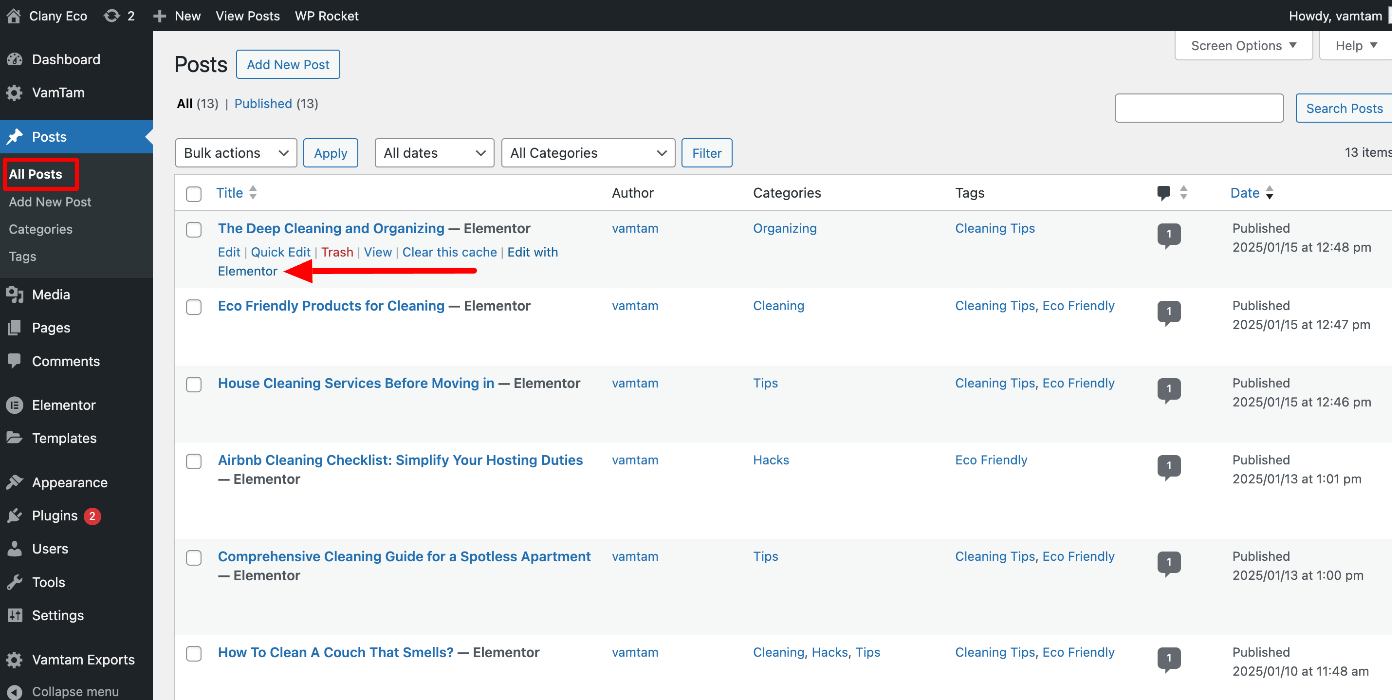This screenshot has width=1392, height=700.
Task: Show Published (13) posts filter
Action: [276, 104]
